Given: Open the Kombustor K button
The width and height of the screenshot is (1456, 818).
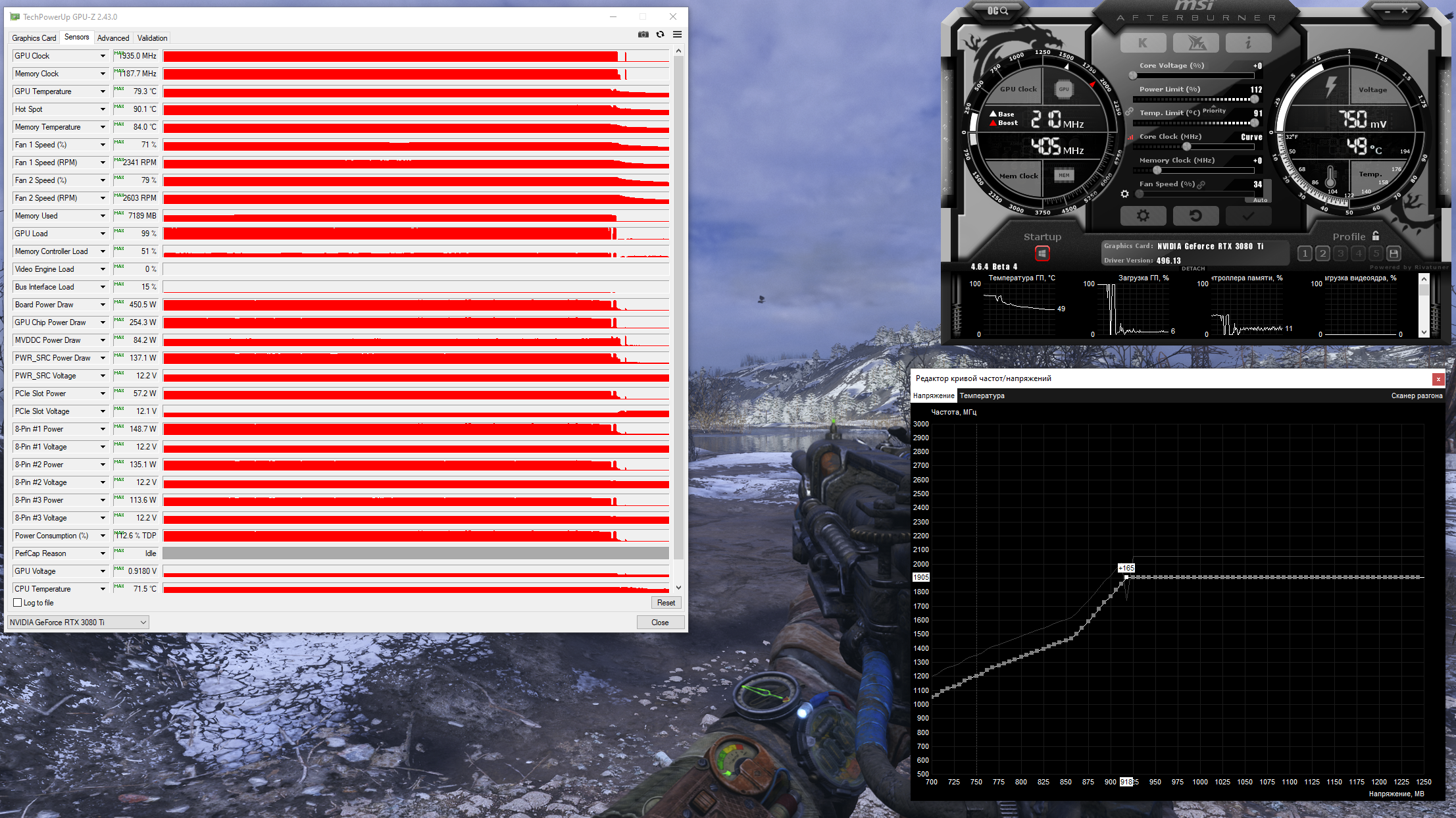Looking at the screenshot, I should pos(1143,43).
